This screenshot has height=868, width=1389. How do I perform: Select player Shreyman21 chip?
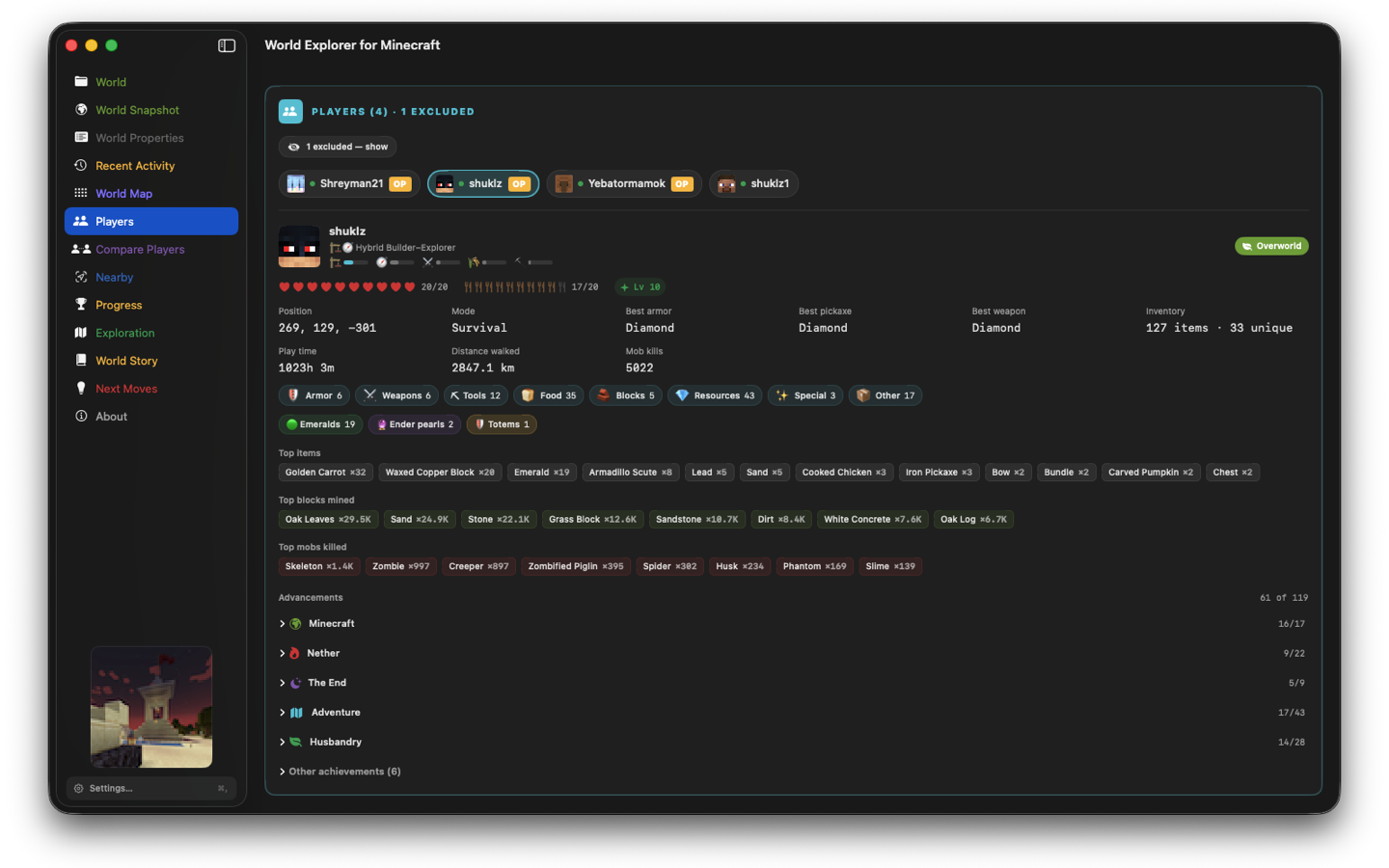click(349, 183)
